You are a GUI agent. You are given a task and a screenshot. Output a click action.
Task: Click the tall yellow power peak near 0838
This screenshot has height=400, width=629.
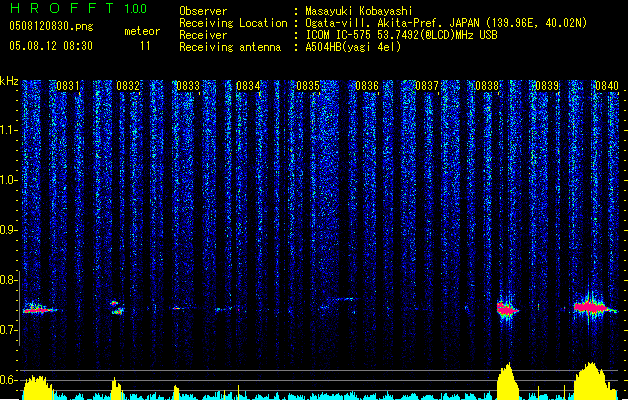pyautogui.click(x=508, y=381)
